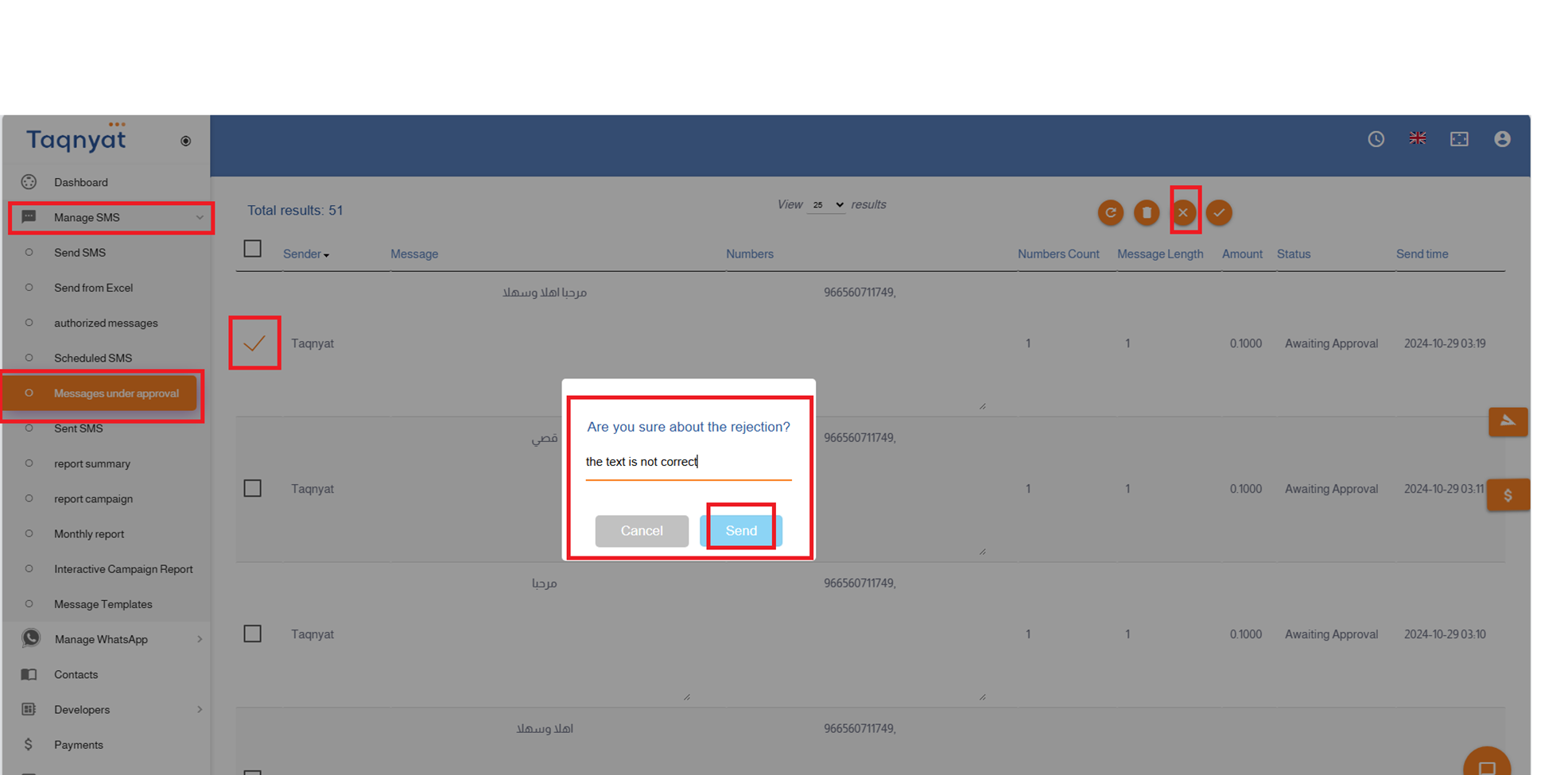Open report campaign page

(x=94, y=498)
